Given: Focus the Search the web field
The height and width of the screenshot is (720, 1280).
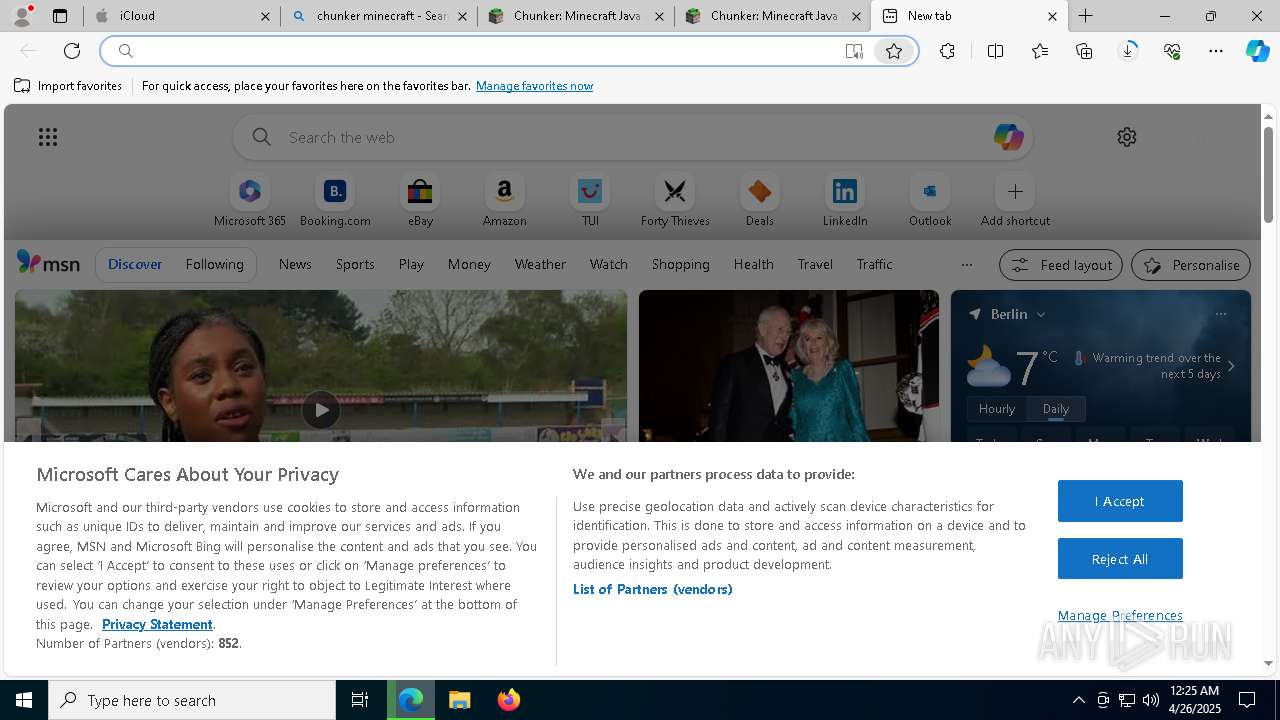Looking at the screenshot, I should (633, 137).
